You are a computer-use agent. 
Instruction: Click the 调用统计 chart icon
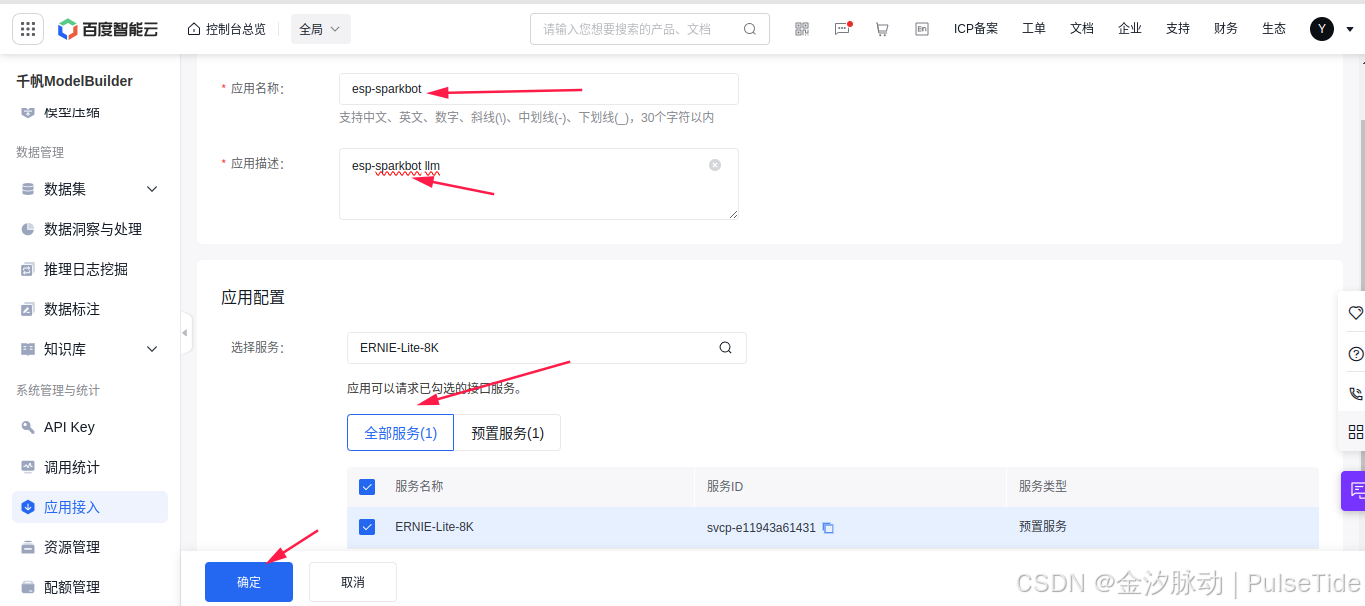(28, 467)
